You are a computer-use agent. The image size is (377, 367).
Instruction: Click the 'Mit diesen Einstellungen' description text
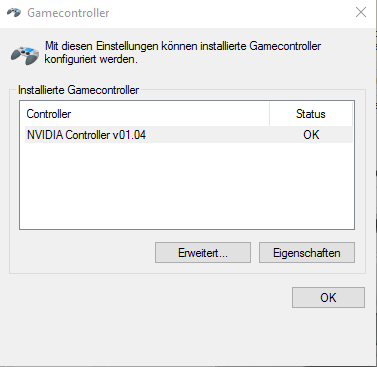(183, 46)
